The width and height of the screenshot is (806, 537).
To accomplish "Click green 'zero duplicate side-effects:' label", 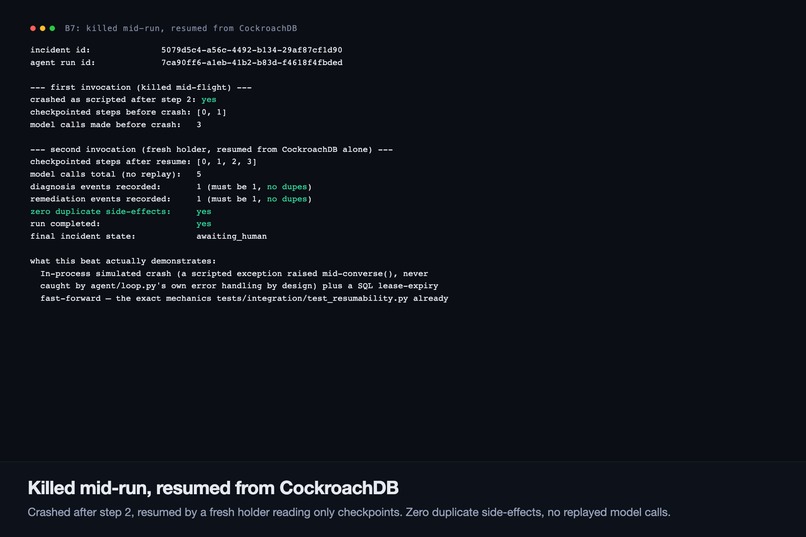I will pos(100,211).
